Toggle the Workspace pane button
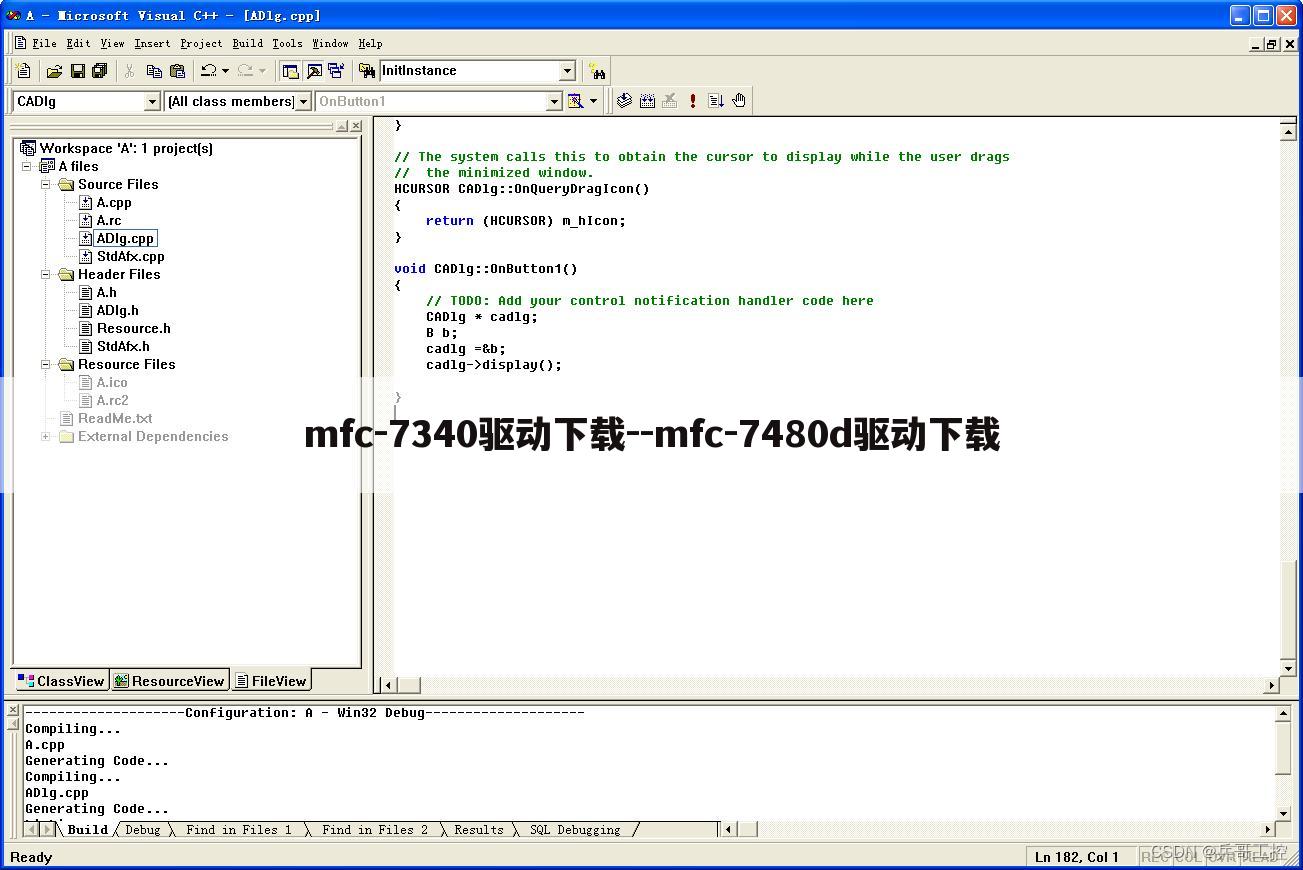The height and width of the screenshot is (870, 1303). point(291,71)
